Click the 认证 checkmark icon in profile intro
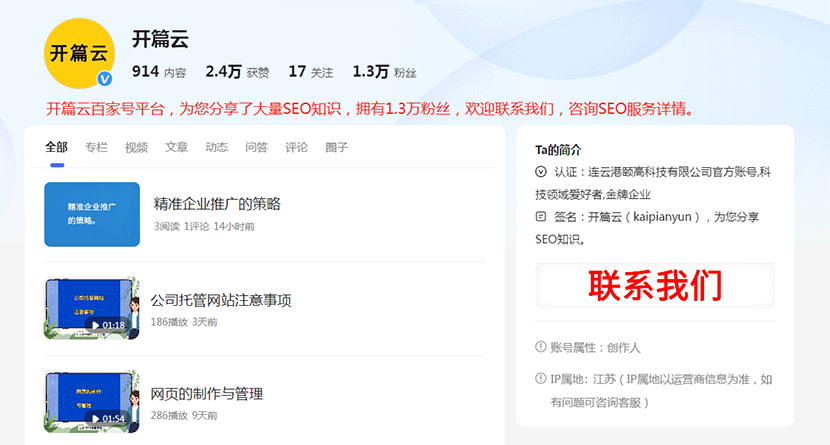Viewport: 830px width, 445px height. (x=541, y=172)
